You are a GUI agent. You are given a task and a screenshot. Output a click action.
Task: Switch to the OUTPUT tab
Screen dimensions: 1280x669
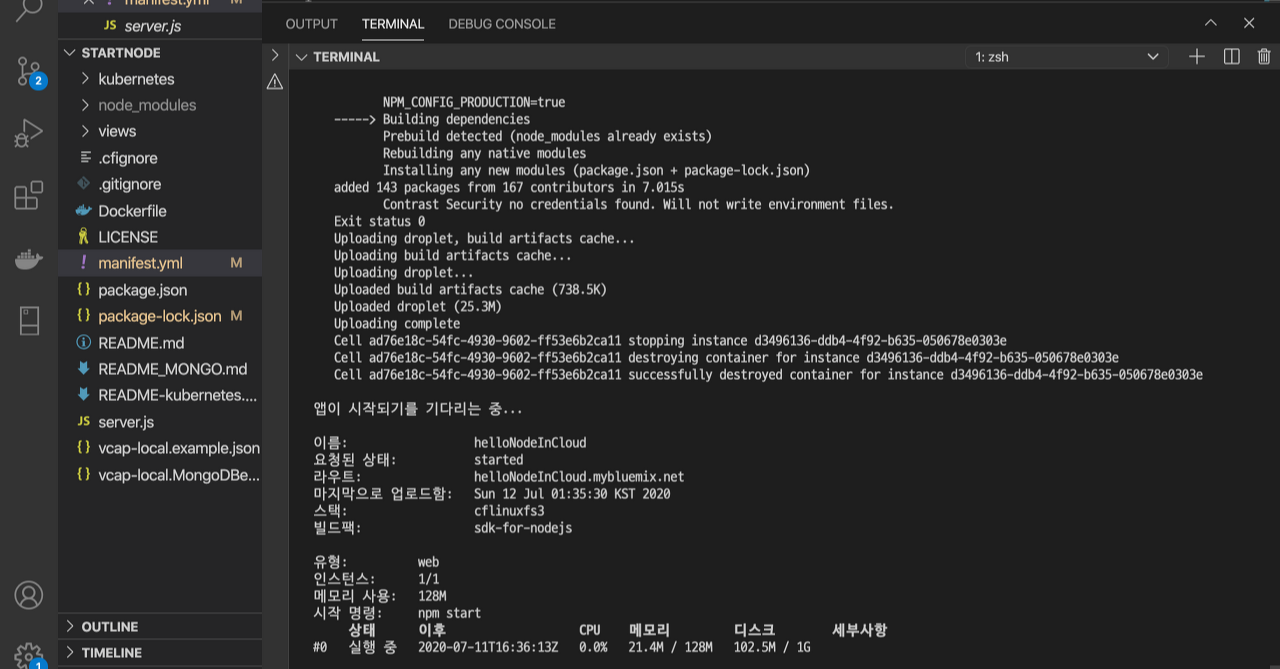tap(311, 23)
